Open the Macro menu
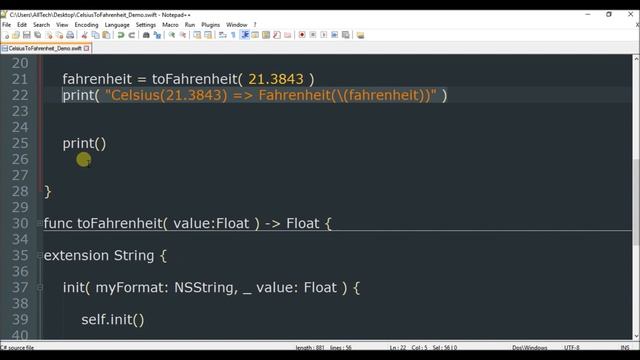Screen dimensions: 640x360 tap(170, 25)
